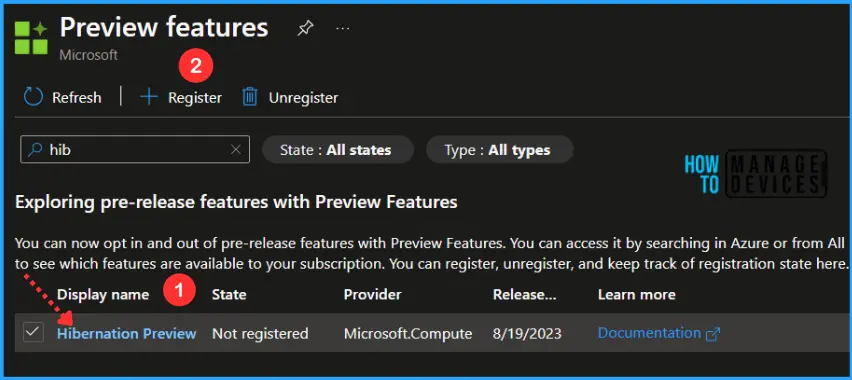Sort by Release column header
Image resolution: width=852 pixels, height=380 pixels.
524,295
